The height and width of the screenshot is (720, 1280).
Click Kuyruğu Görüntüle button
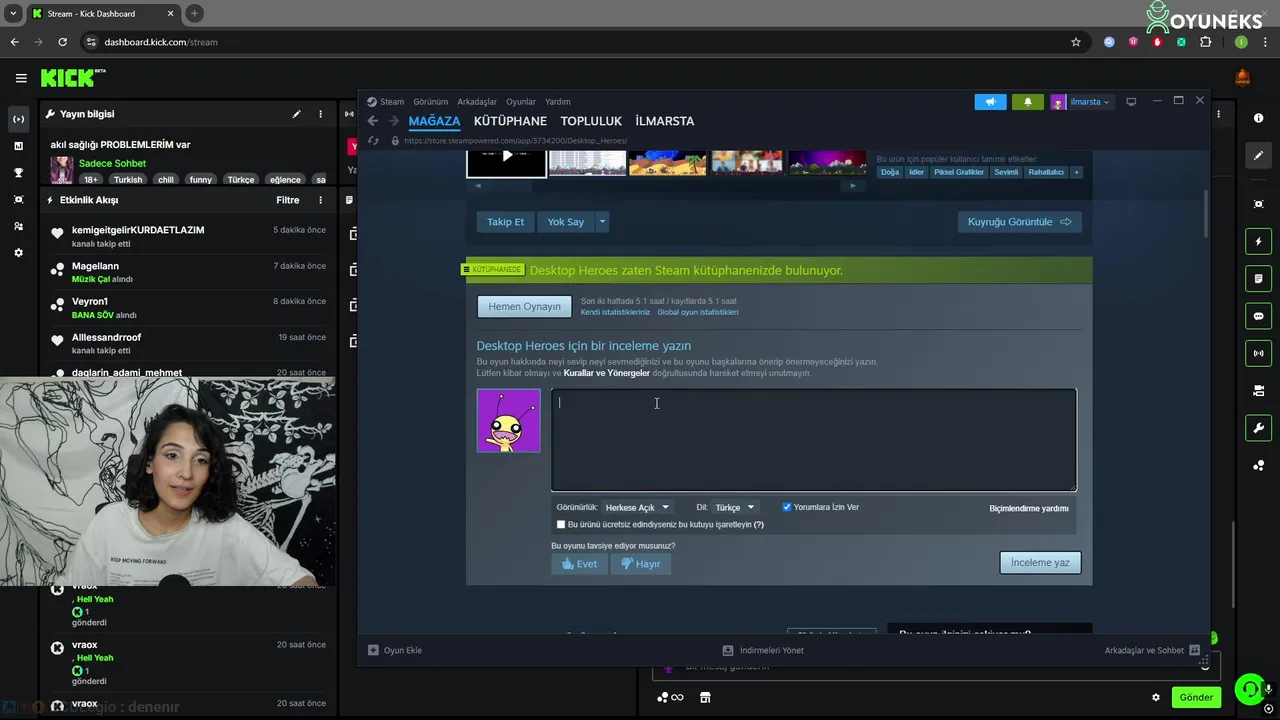[1019, 222]
